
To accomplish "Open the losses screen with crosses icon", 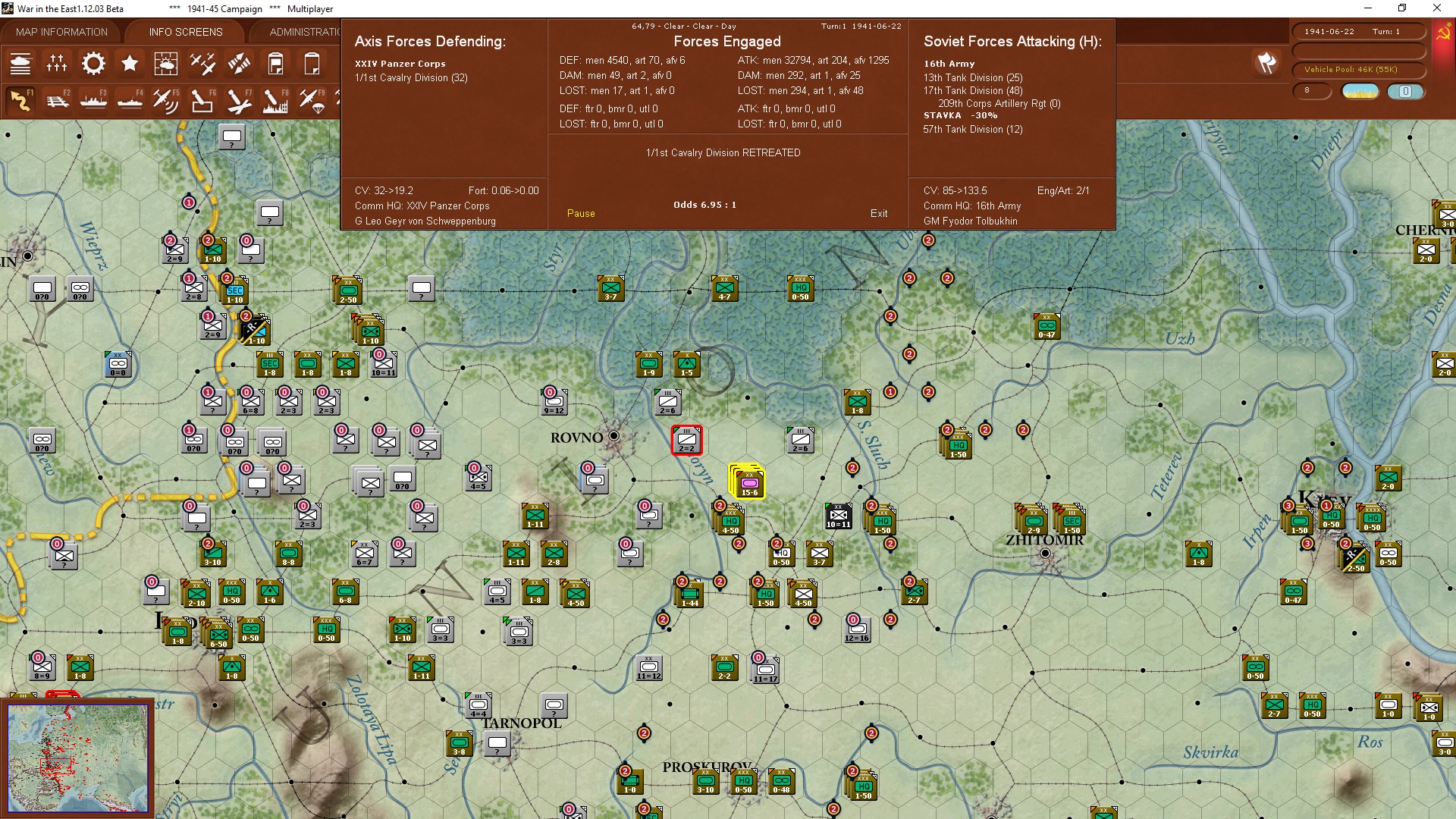I will 57,64.
